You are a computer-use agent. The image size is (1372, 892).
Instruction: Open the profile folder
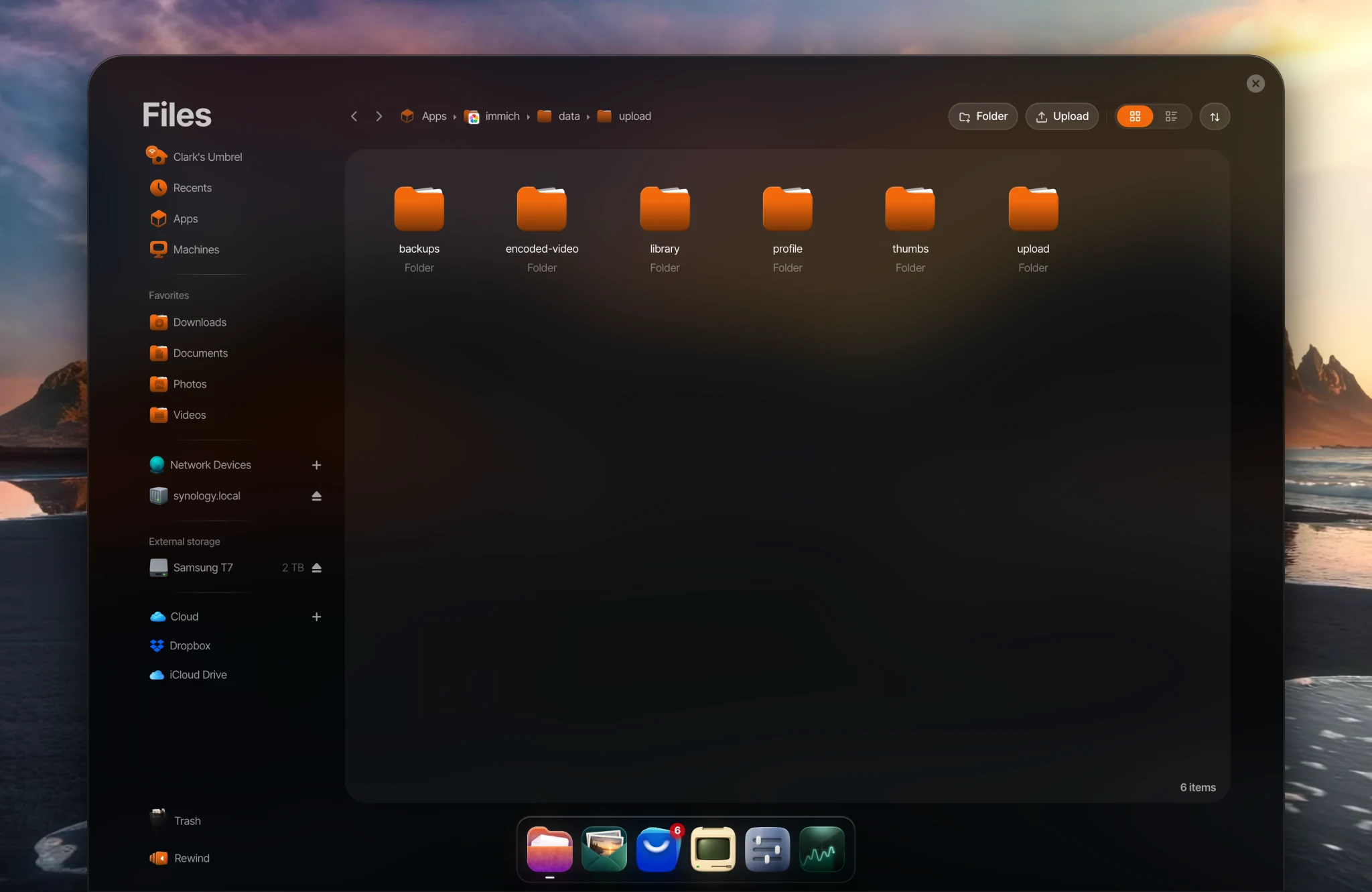(787, 229)
